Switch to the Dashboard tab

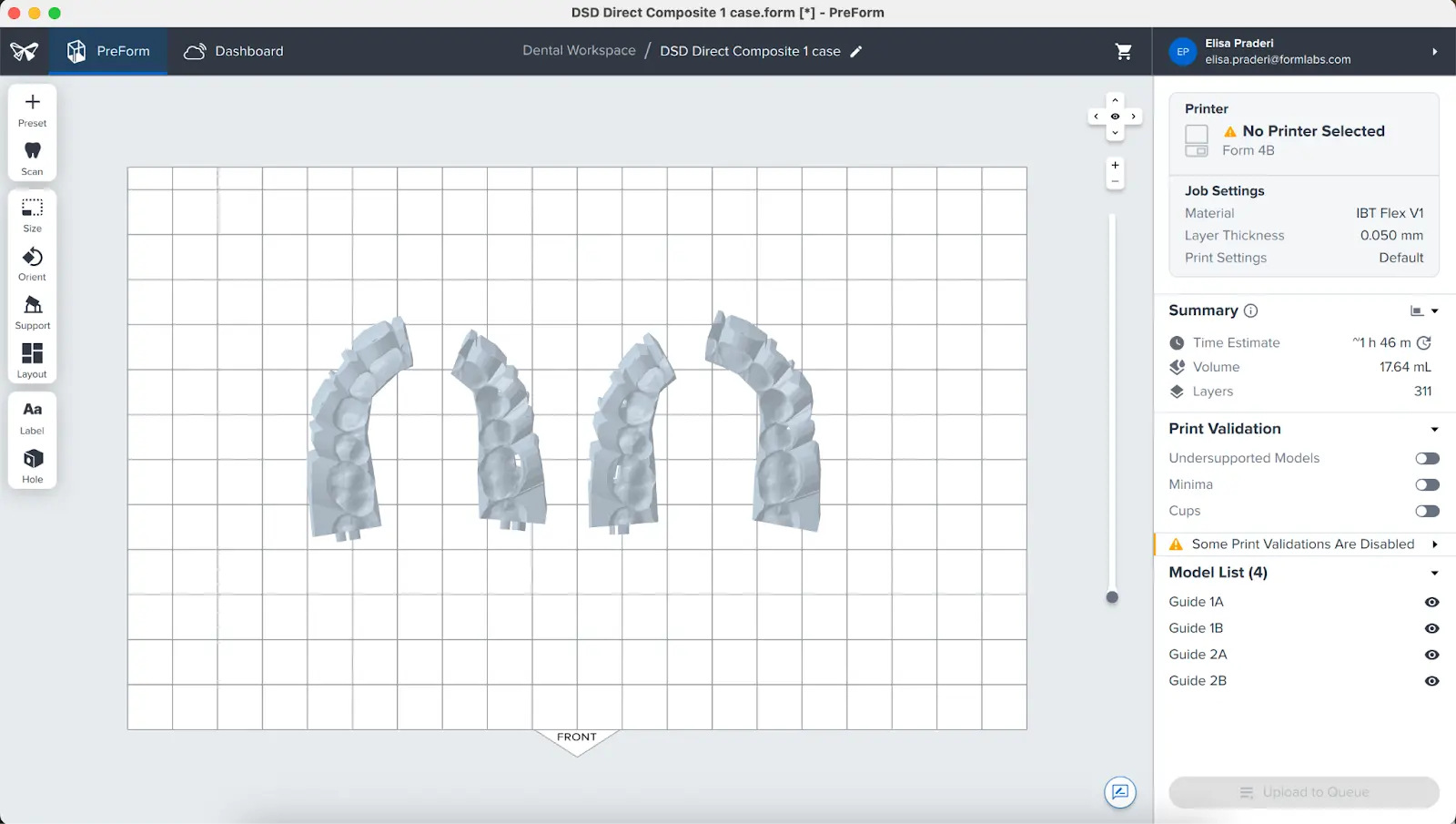pyautogui.click(x=233, y=51)
